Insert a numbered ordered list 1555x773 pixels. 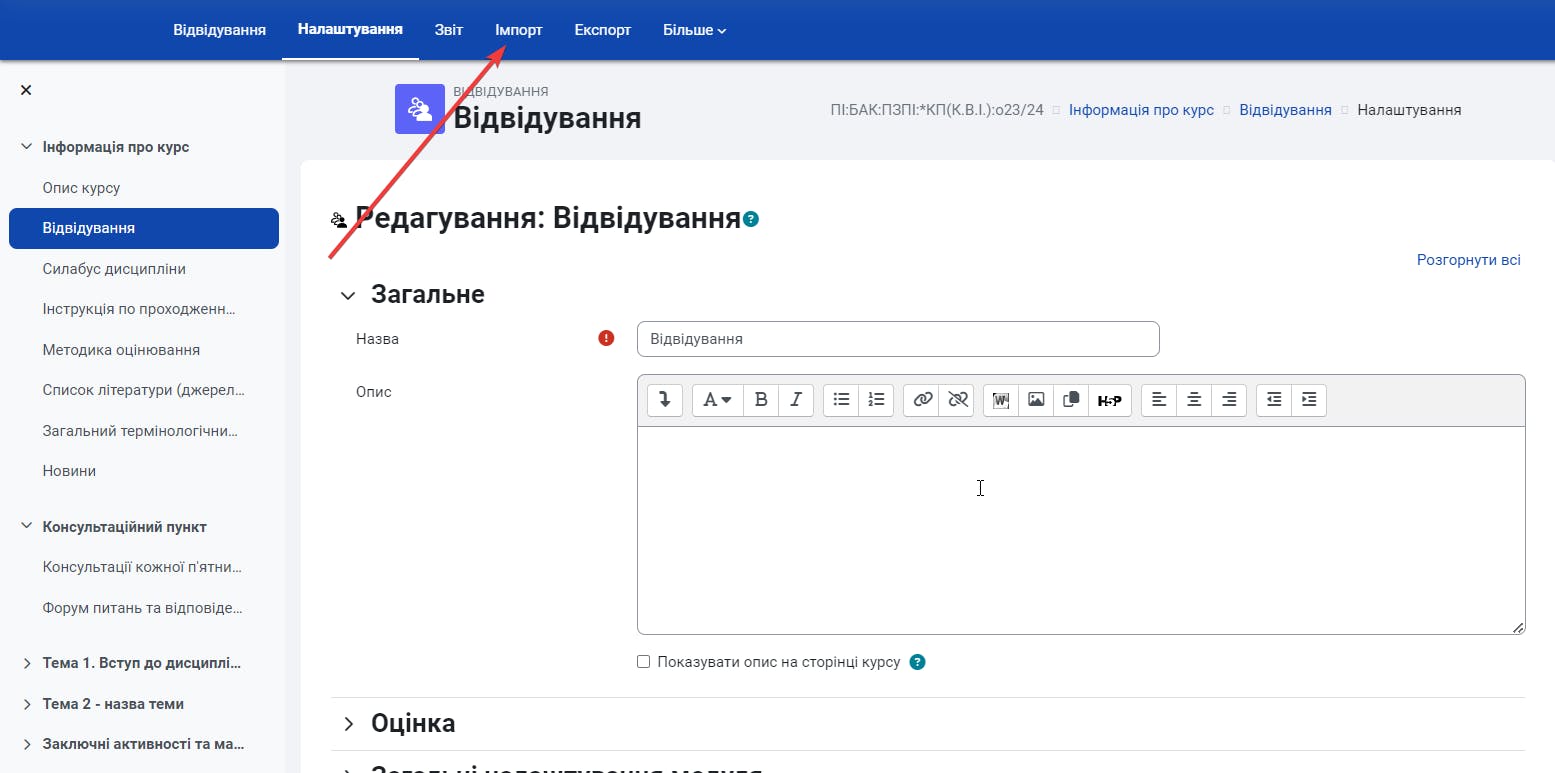click(876, 400)
